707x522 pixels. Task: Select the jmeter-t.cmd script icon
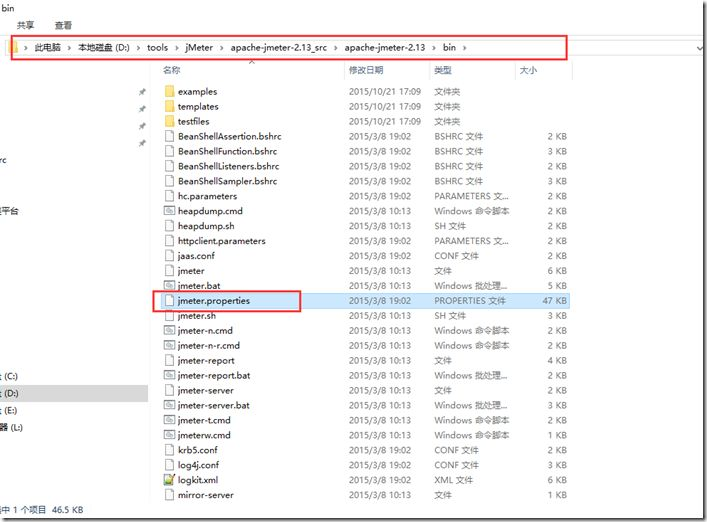pos(169,420)
